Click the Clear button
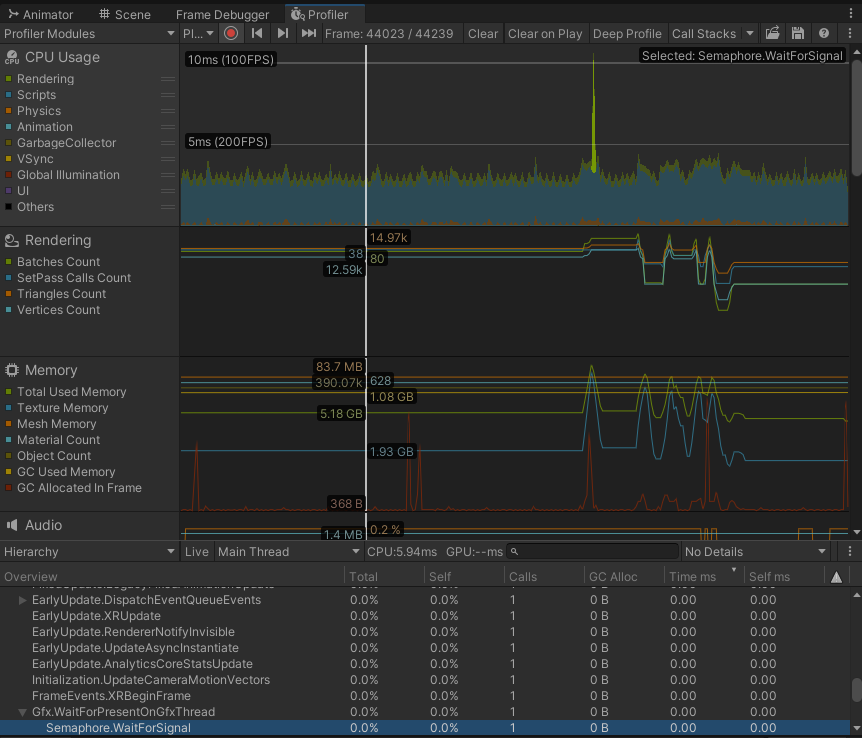The height and width of the screenshot is (738, 862). [483, 33]
